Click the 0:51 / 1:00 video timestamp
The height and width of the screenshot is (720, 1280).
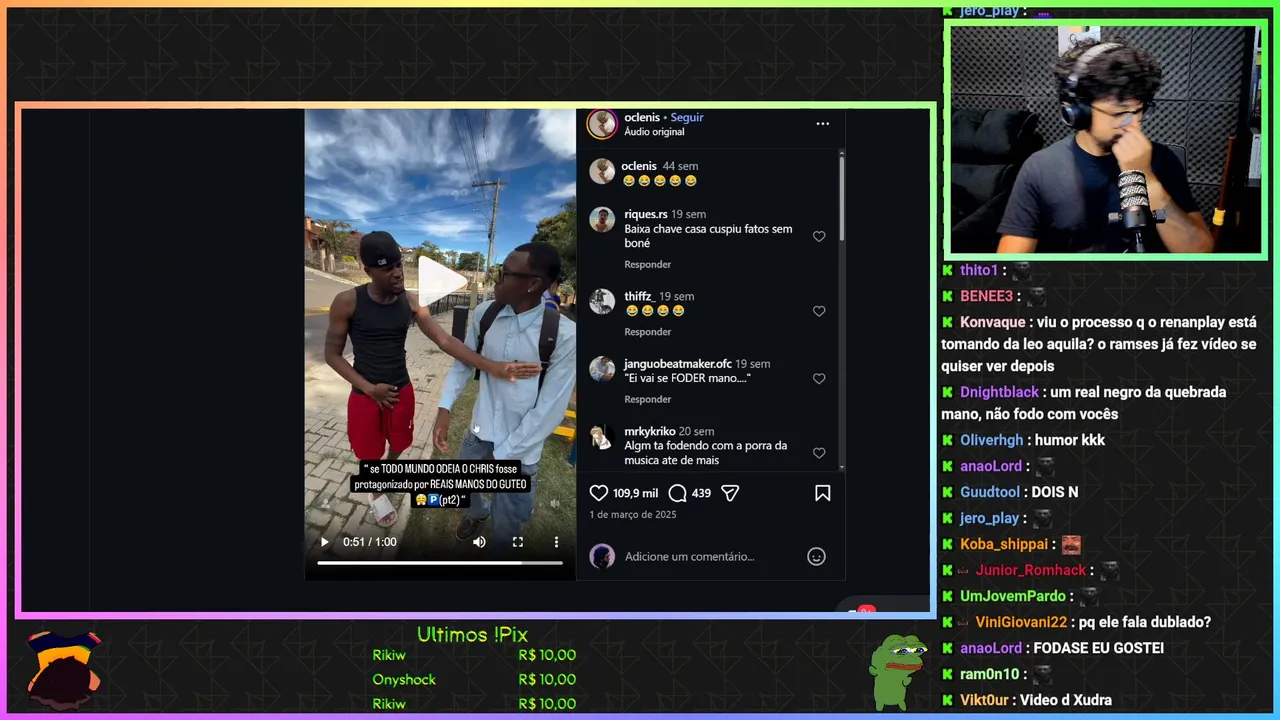(x=370, y=542)
